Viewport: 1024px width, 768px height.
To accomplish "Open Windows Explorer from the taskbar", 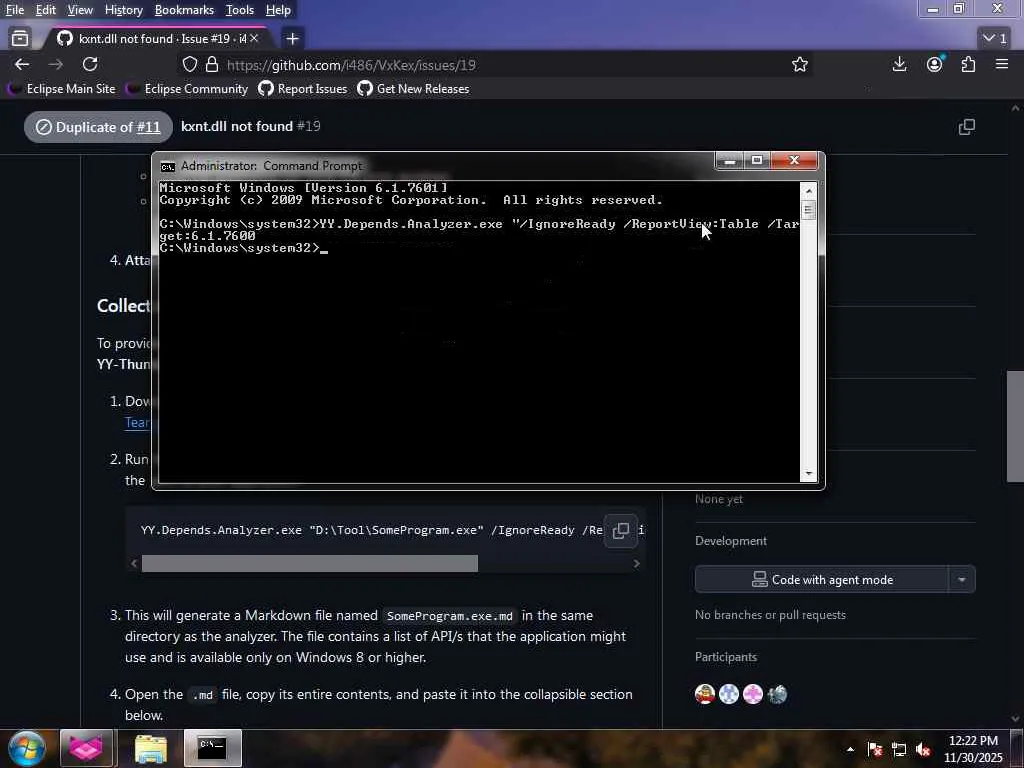I will coord(151,748).
